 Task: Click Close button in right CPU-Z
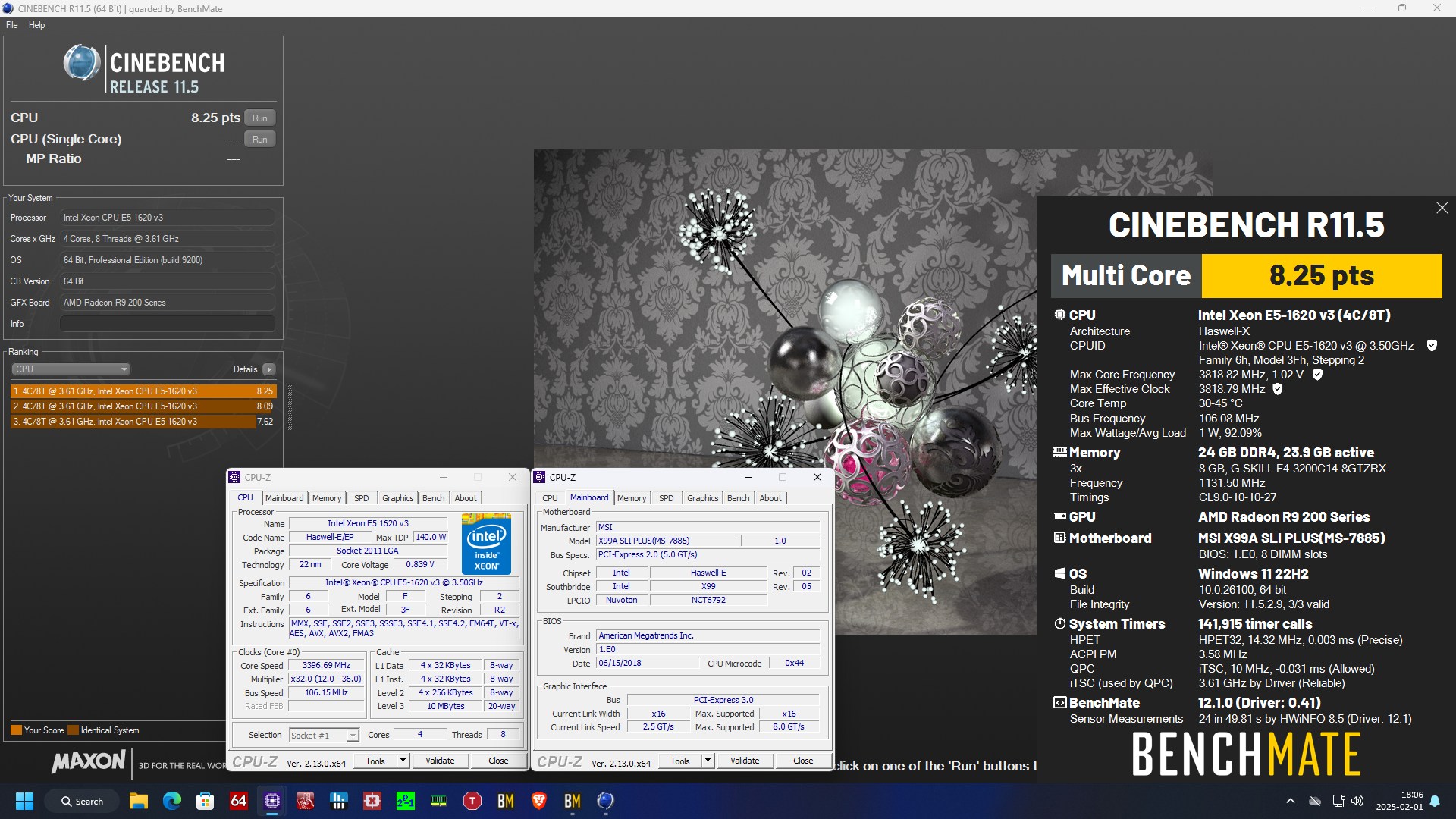pyautogui.click(x=803, y=761)
